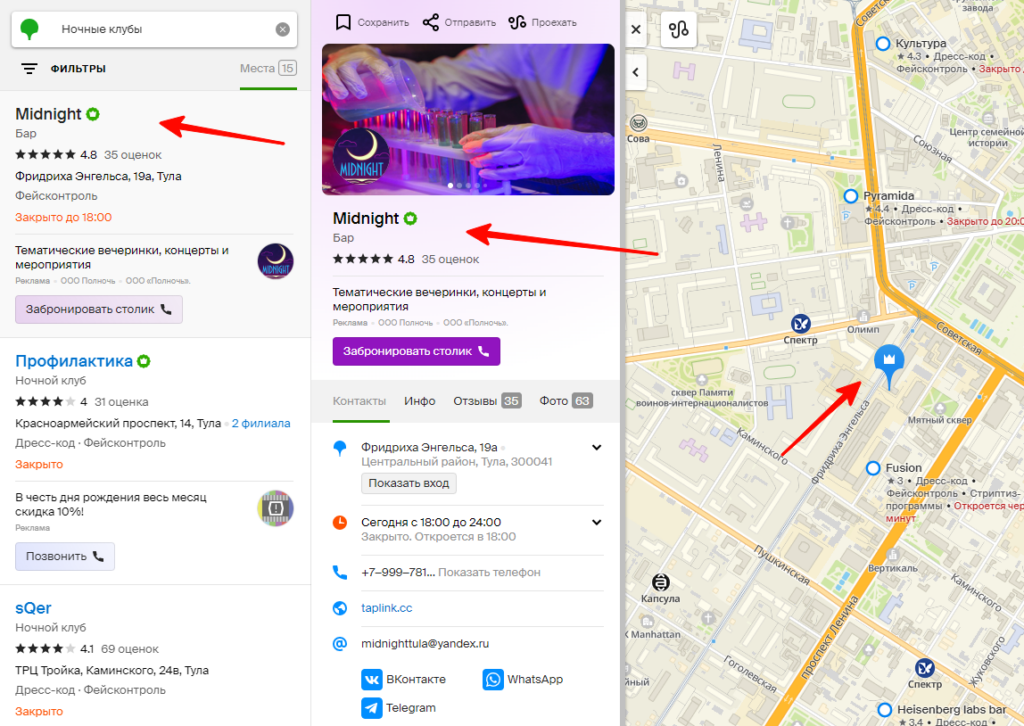Click the Telegram text link
Image resolution: width=1024 pixels, height=726 pixels.
(x=411, y=708)
